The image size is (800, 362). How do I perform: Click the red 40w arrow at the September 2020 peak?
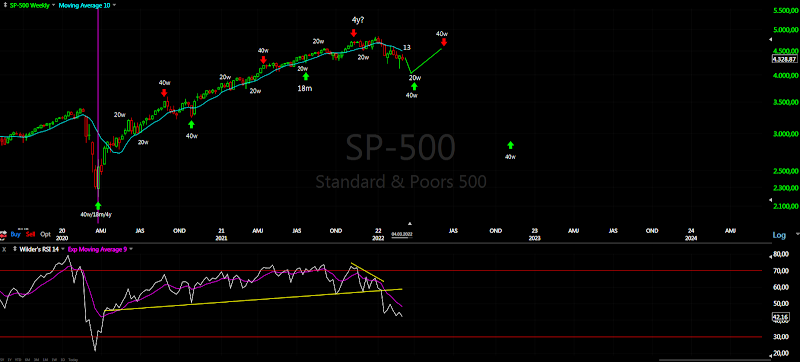164,92
